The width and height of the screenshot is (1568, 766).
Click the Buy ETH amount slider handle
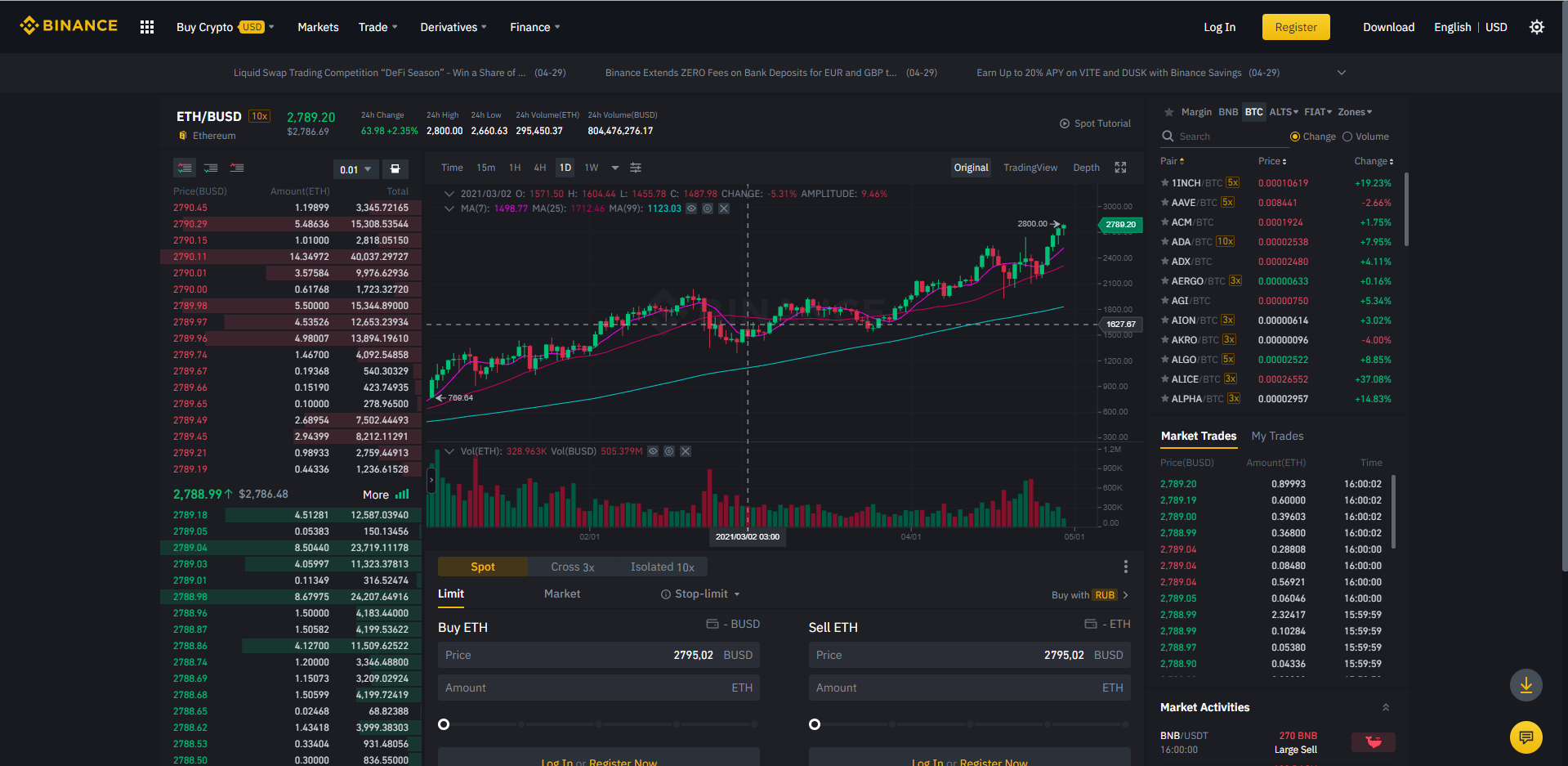click(x=444, y=724)
